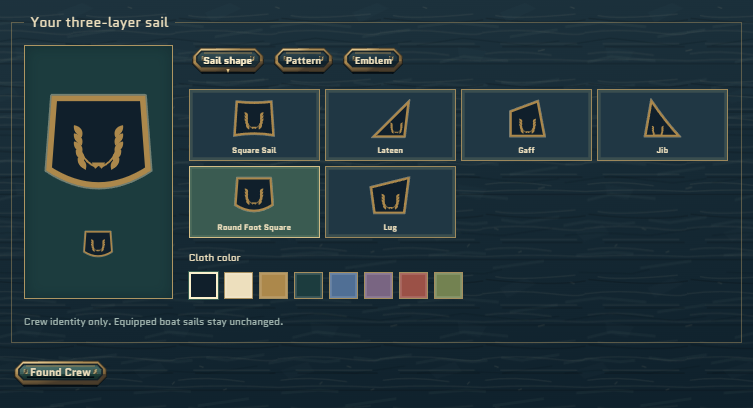
Task: Choose the Round Foot Square shape
Action: [254, 202]
